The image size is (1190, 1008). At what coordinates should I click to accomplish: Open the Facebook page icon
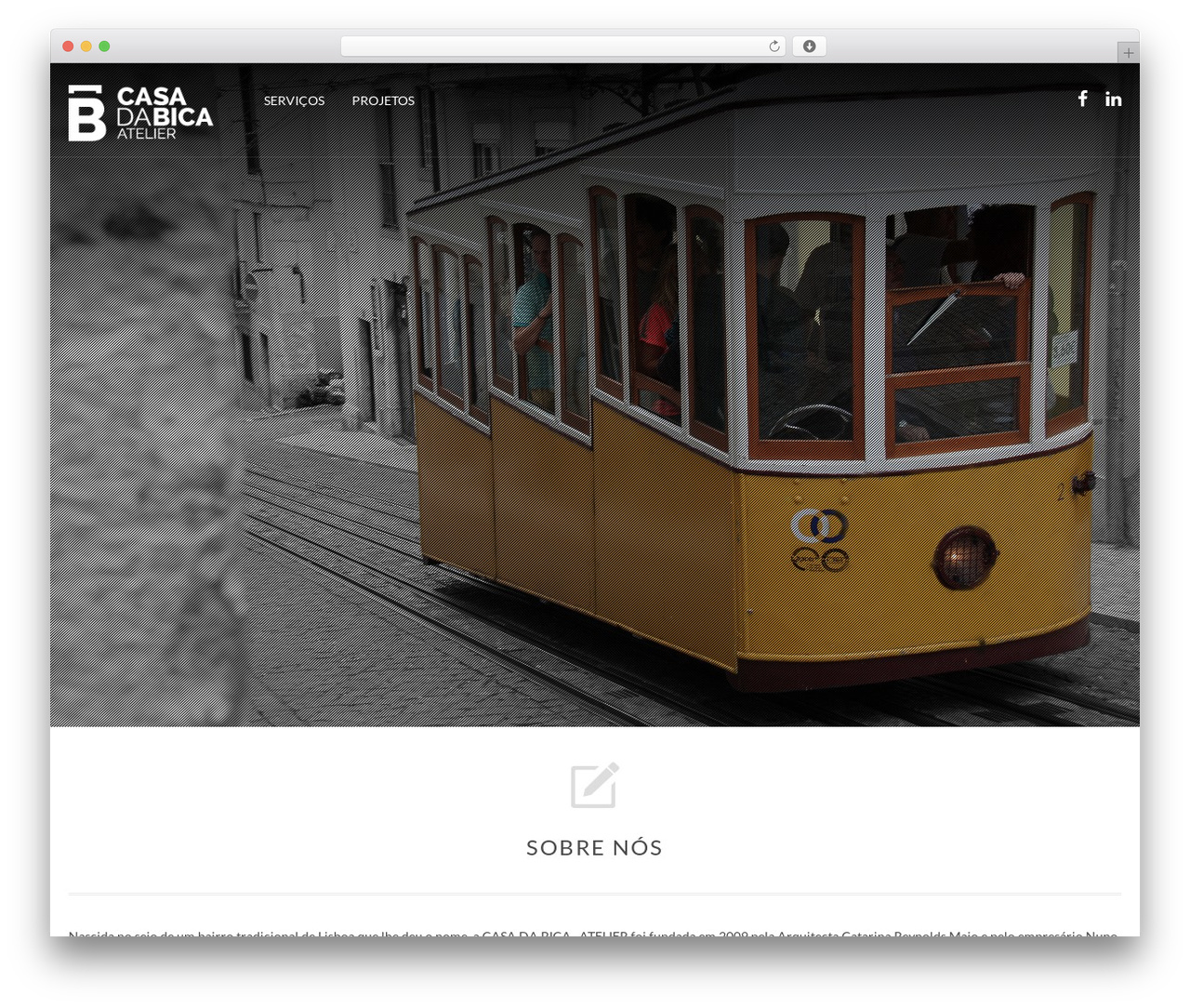click(x=1083, y=99)
